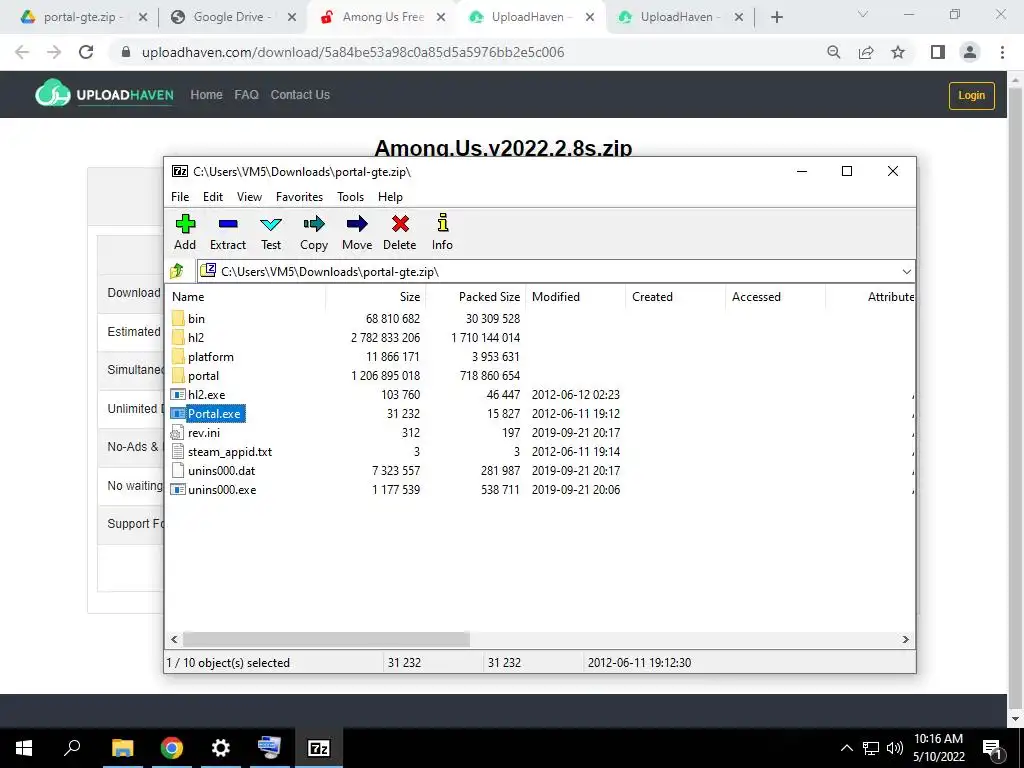This screenshot has width=1024, height=768.
Task: Open the notification center icon
Action: (x=992, y=749)
